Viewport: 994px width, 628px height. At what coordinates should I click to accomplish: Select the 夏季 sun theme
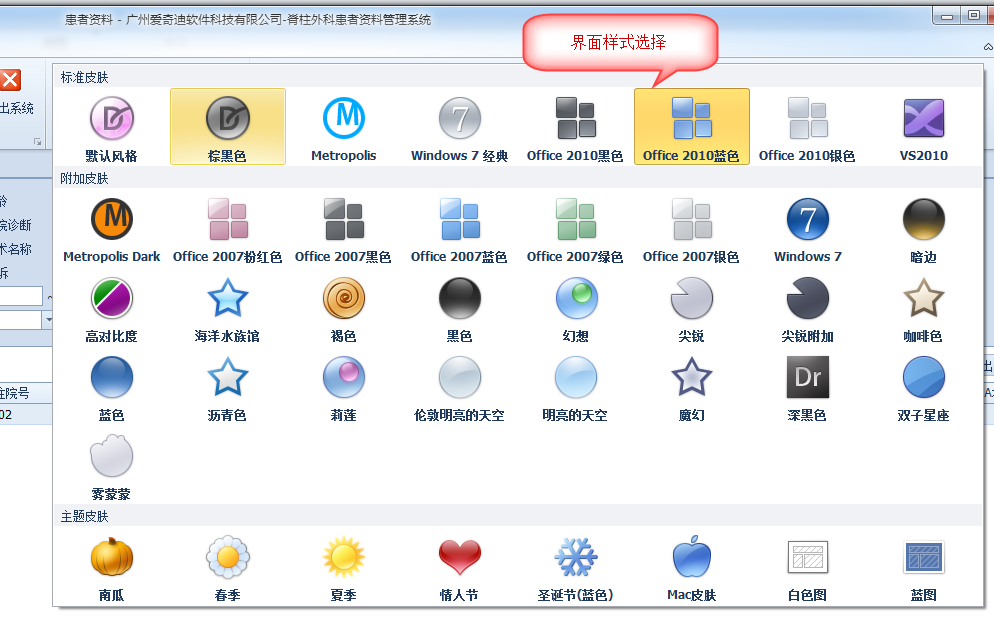344,568
